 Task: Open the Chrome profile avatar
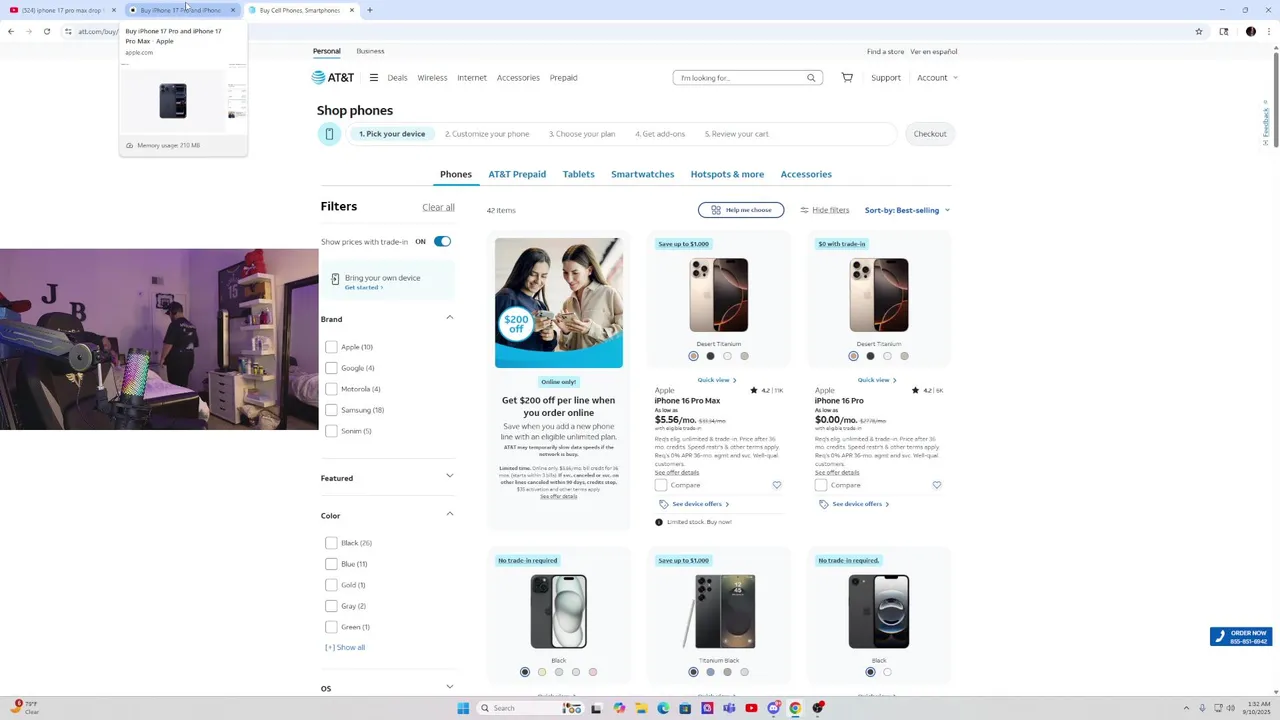1250,31
